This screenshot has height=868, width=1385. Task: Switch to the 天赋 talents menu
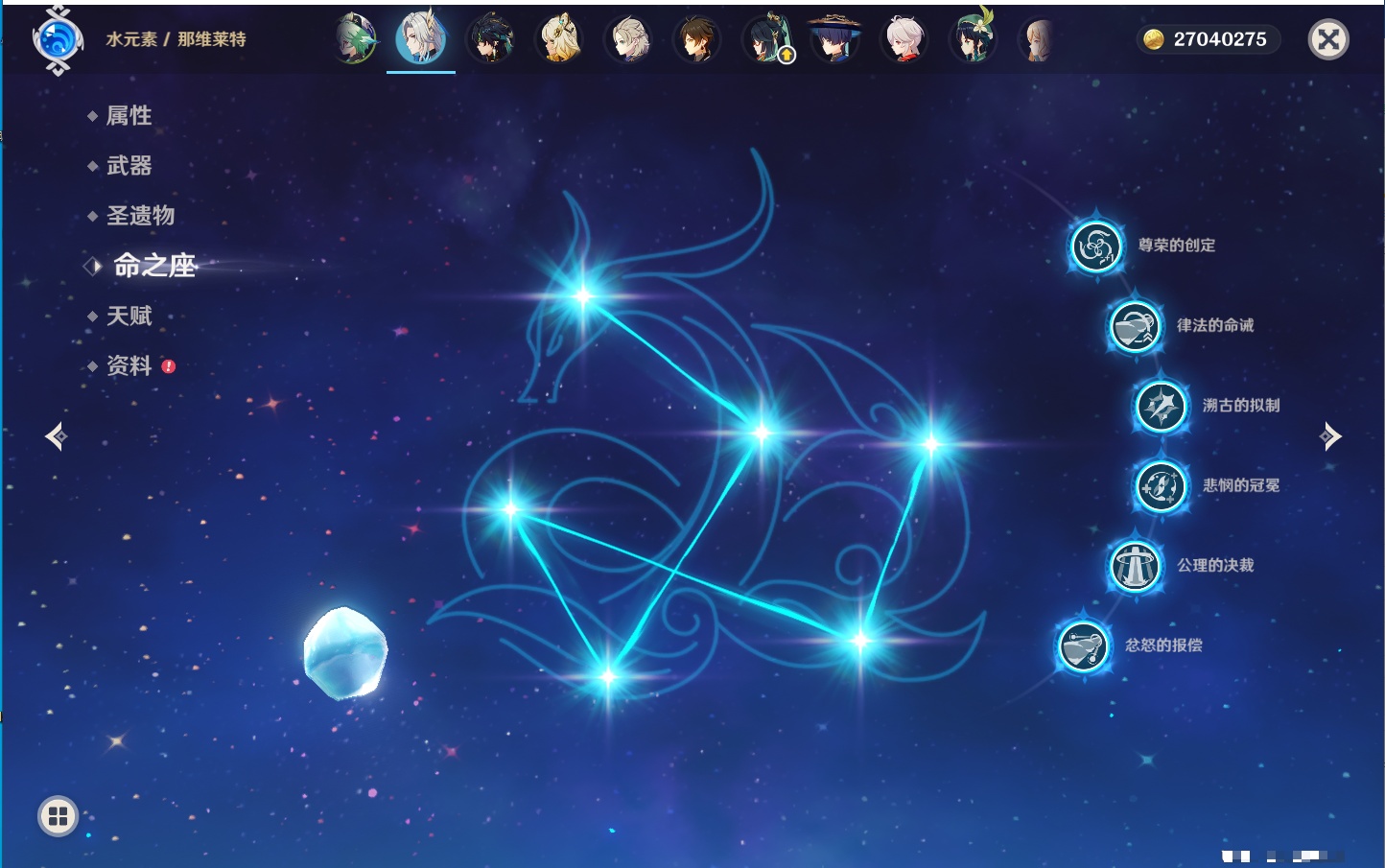point(129,317)
